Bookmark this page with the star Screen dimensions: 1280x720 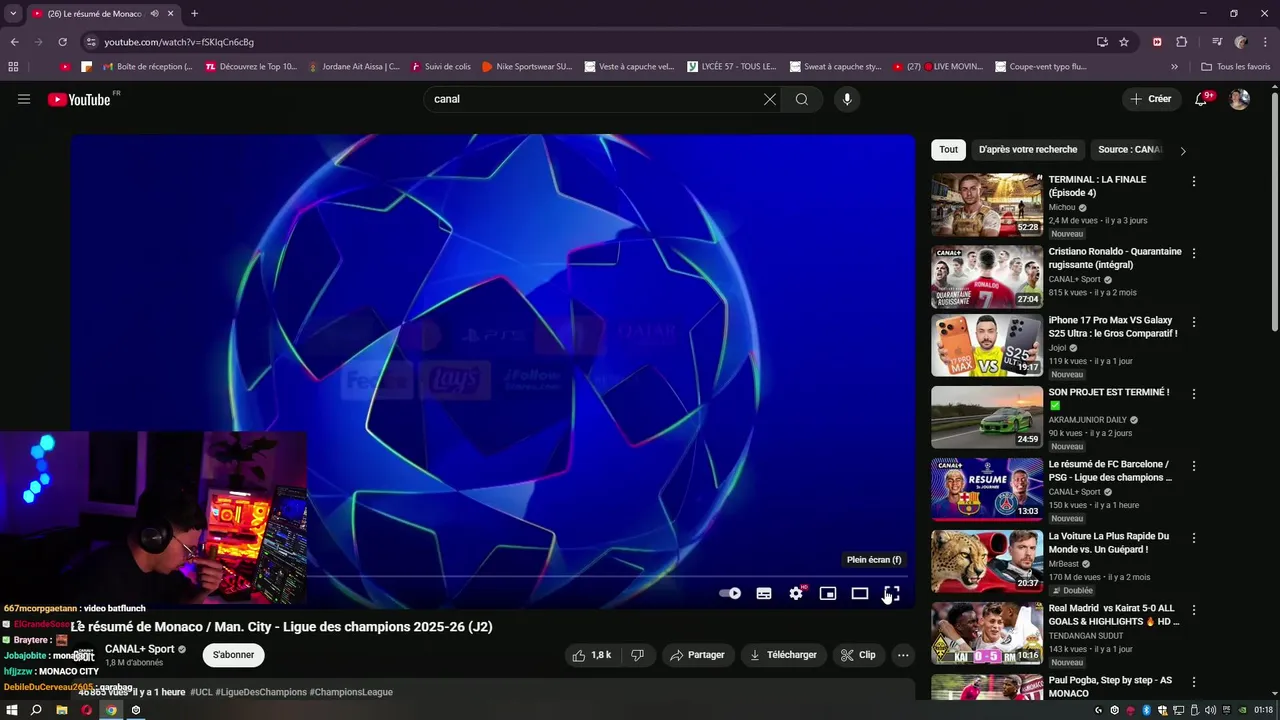pos(1124,42)
